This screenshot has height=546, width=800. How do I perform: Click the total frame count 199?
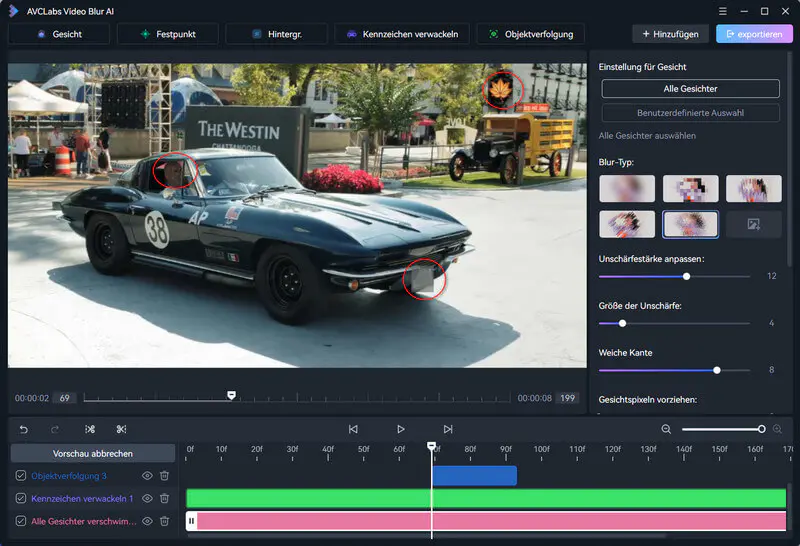click(x=567, y=398)
